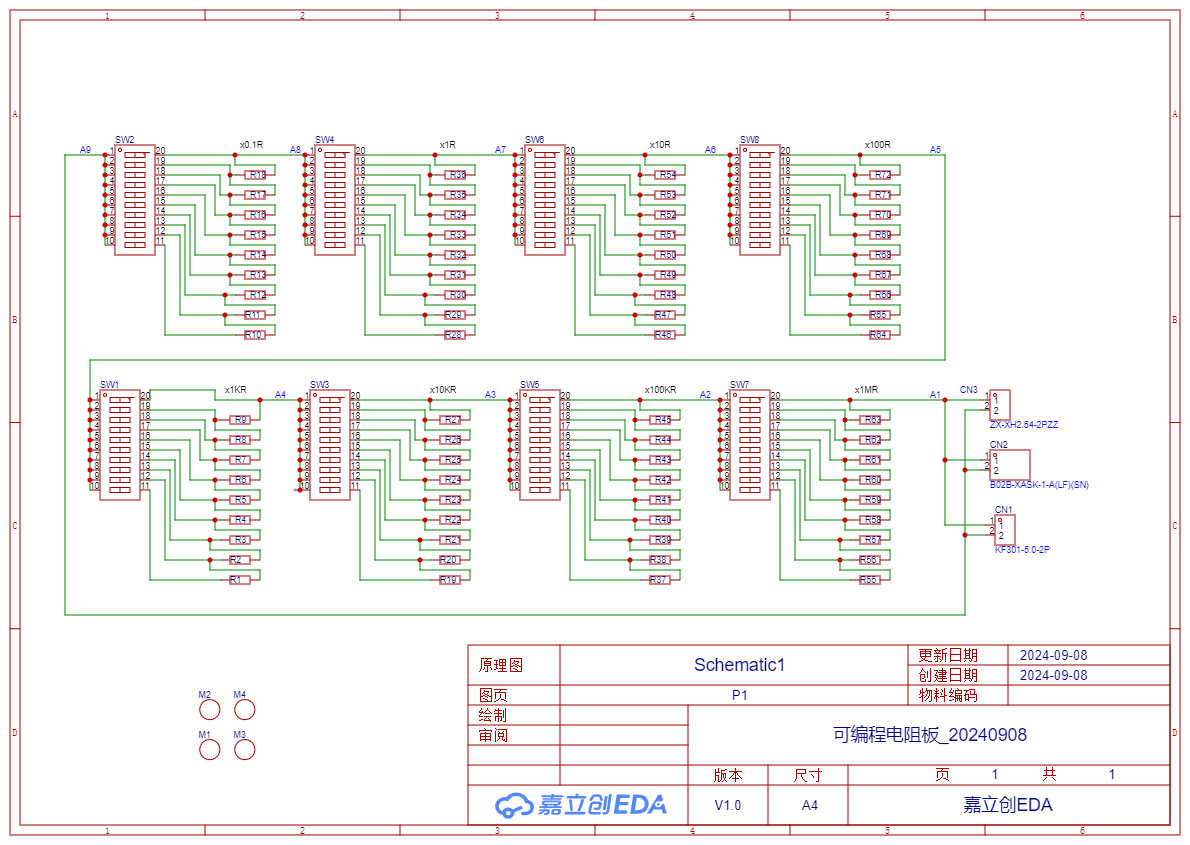Viewport: 1190px width, 845px height.
Task: Select mounting hole M3
Action: (x=244, y=749)
